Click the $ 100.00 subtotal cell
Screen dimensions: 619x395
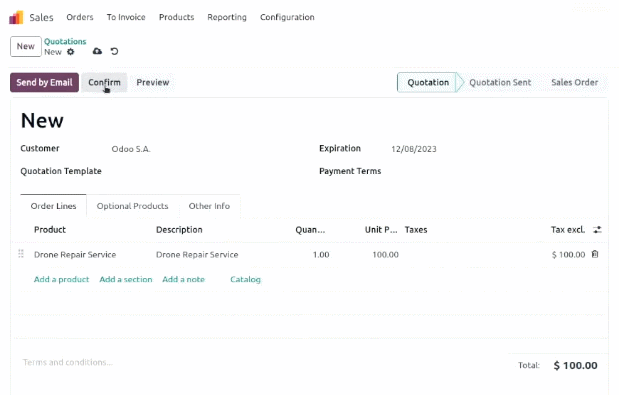568,255
